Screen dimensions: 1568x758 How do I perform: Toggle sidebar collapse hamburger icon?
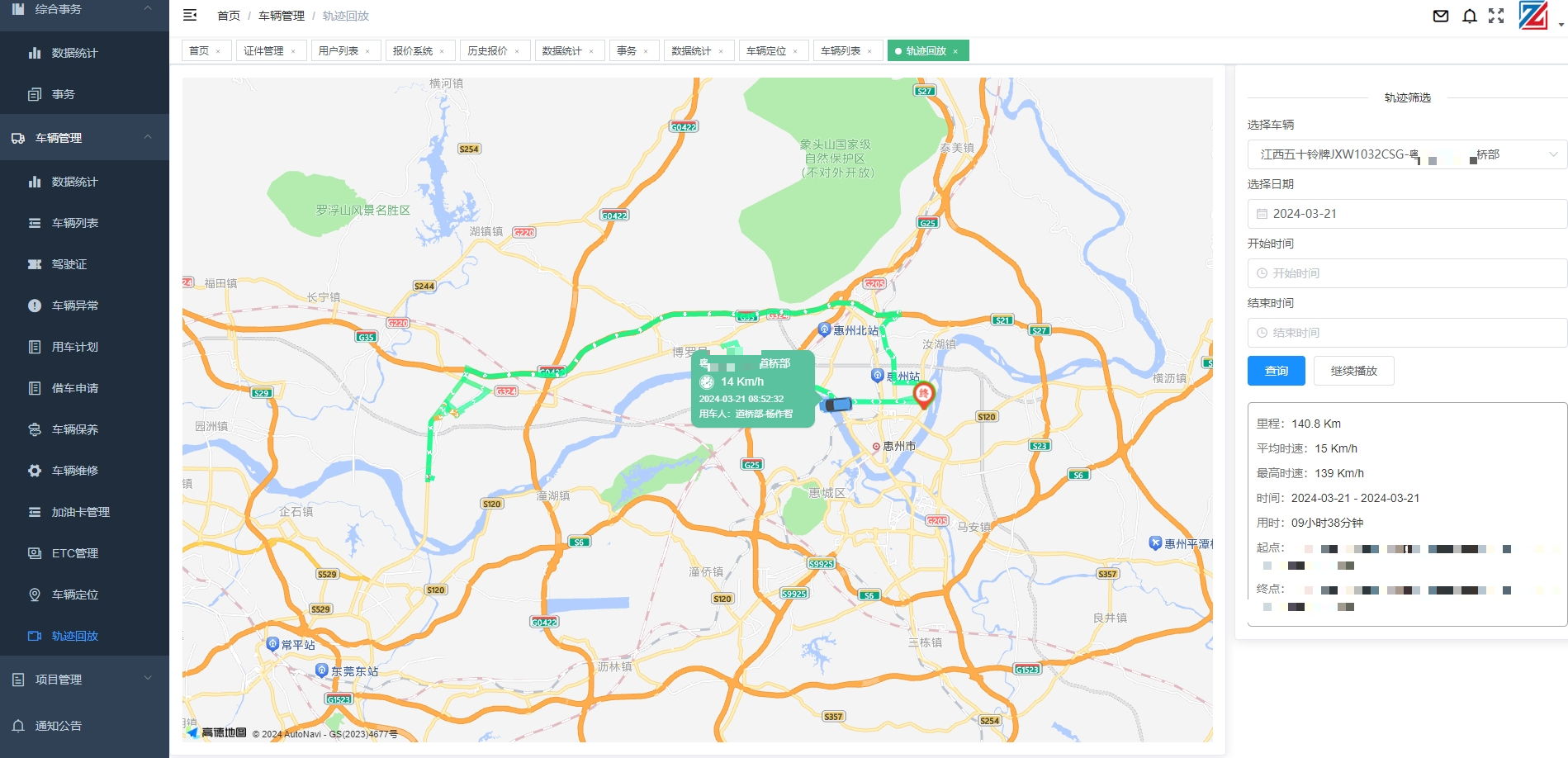[x=190, y=15]
